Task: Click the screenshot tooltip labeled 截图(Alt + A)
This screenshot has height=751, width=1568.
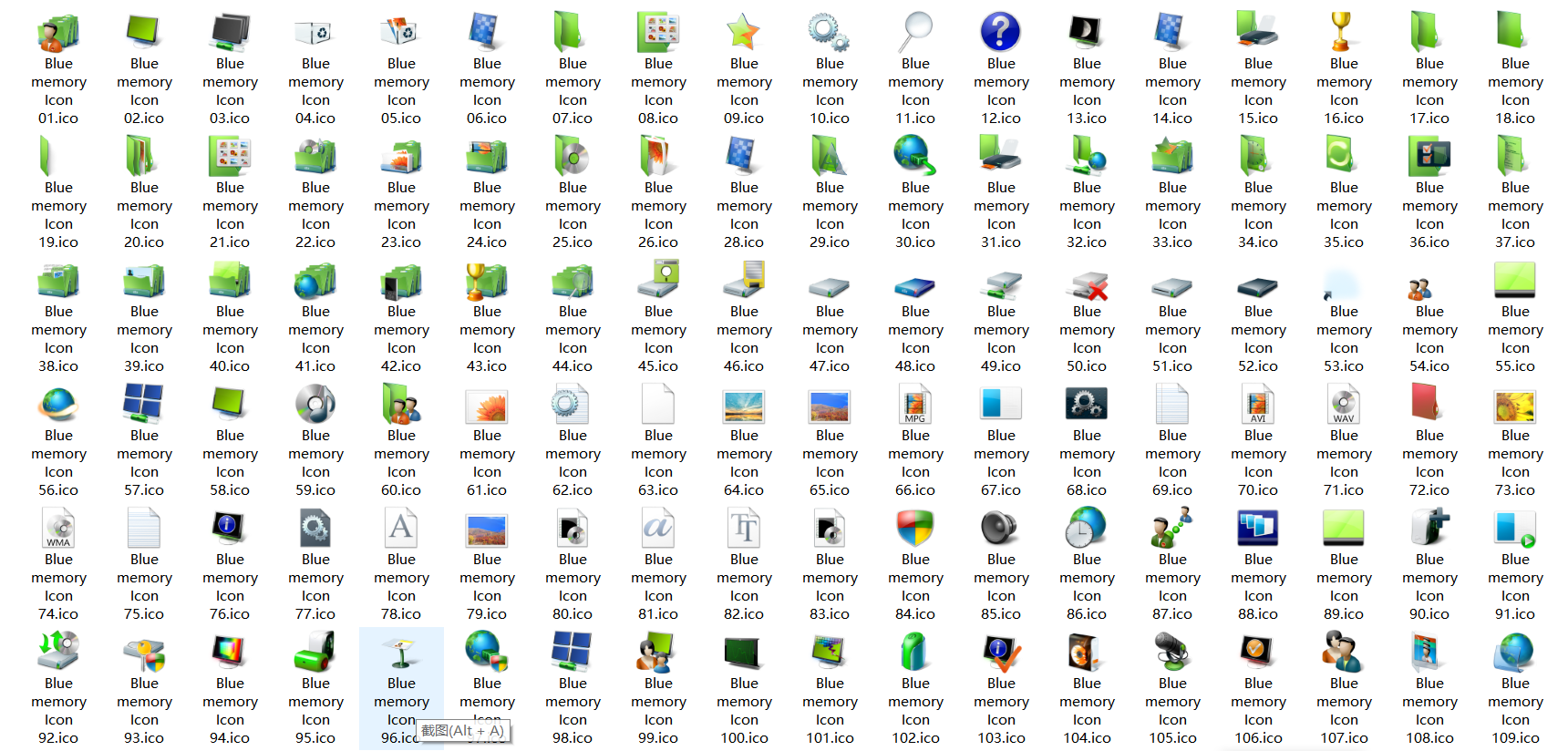Action: 463,730
